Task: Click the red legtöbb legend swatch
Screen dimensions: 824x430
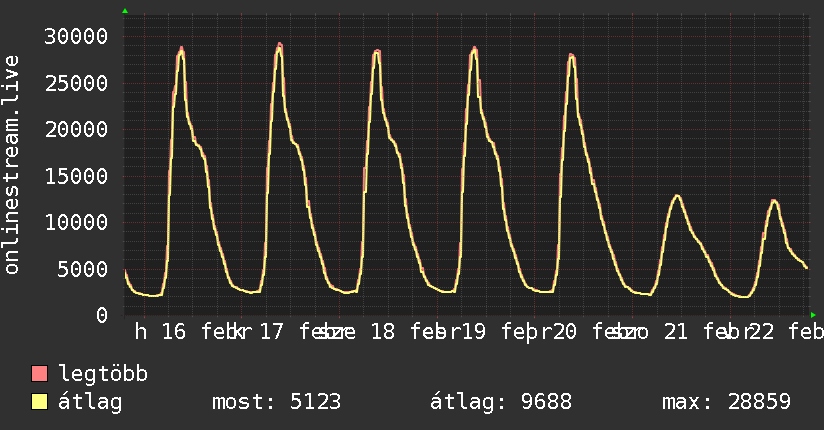Action: pos(40,375)
